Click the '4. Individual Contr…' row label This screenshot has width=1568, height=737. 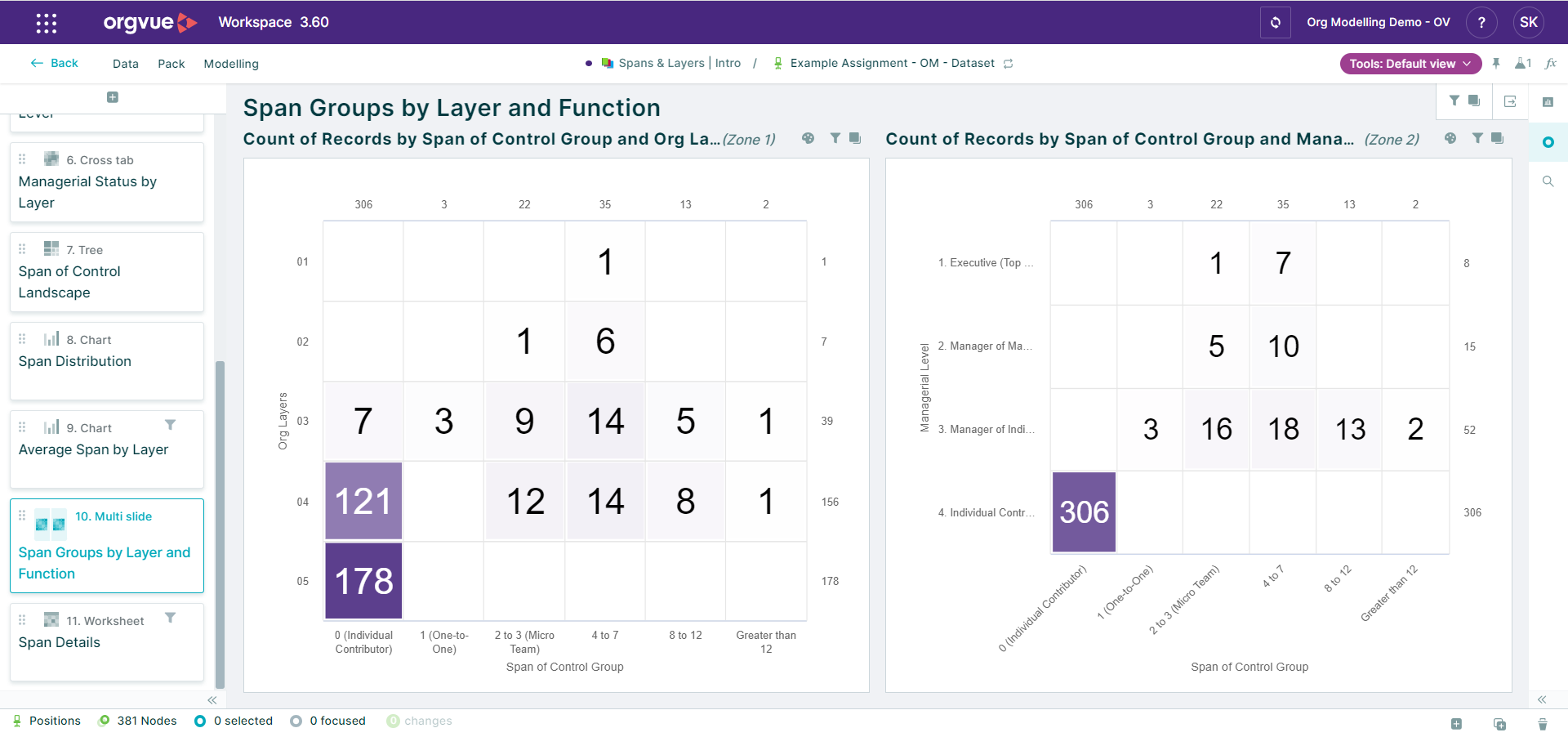(x=986, y=512)
